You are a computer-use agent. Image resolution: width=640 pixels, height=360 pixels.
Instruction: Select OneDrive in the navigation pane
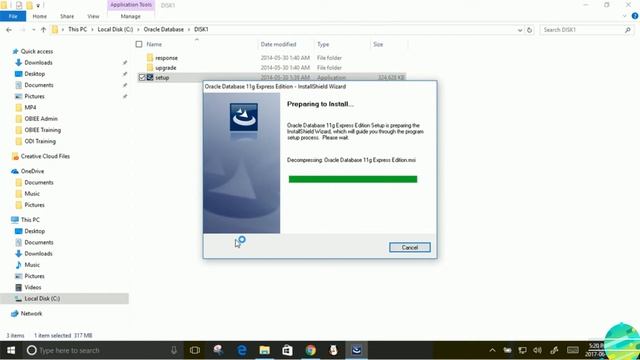32,171
